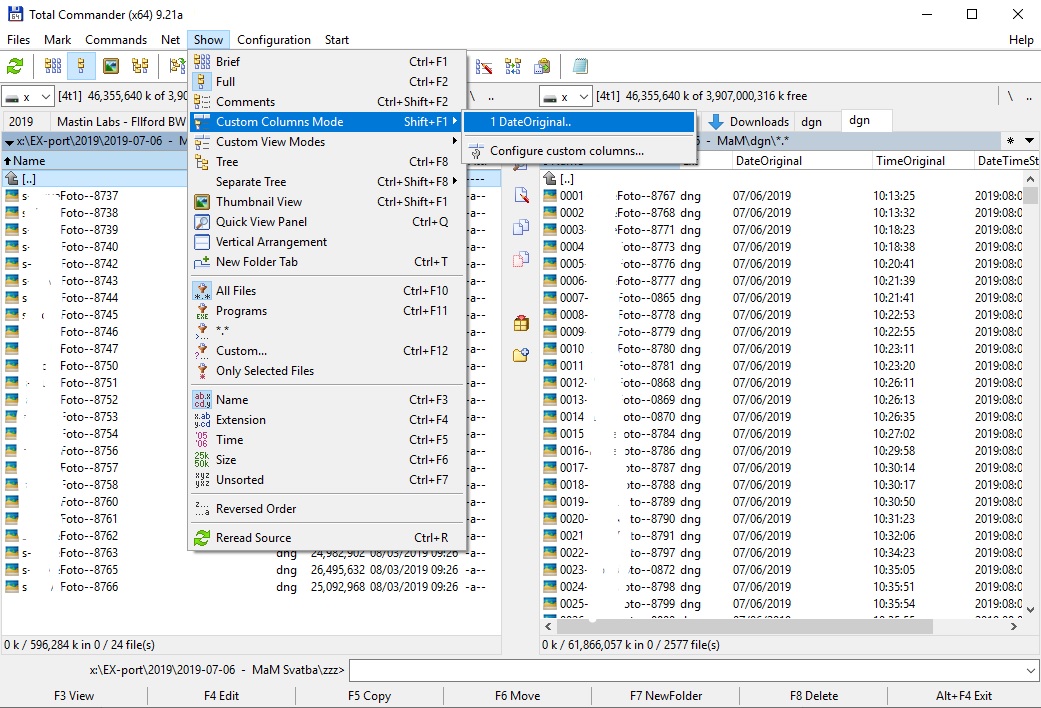Click the F5 Copy button
Screen dimensions: 1041x708
click(x=369, y=696)
